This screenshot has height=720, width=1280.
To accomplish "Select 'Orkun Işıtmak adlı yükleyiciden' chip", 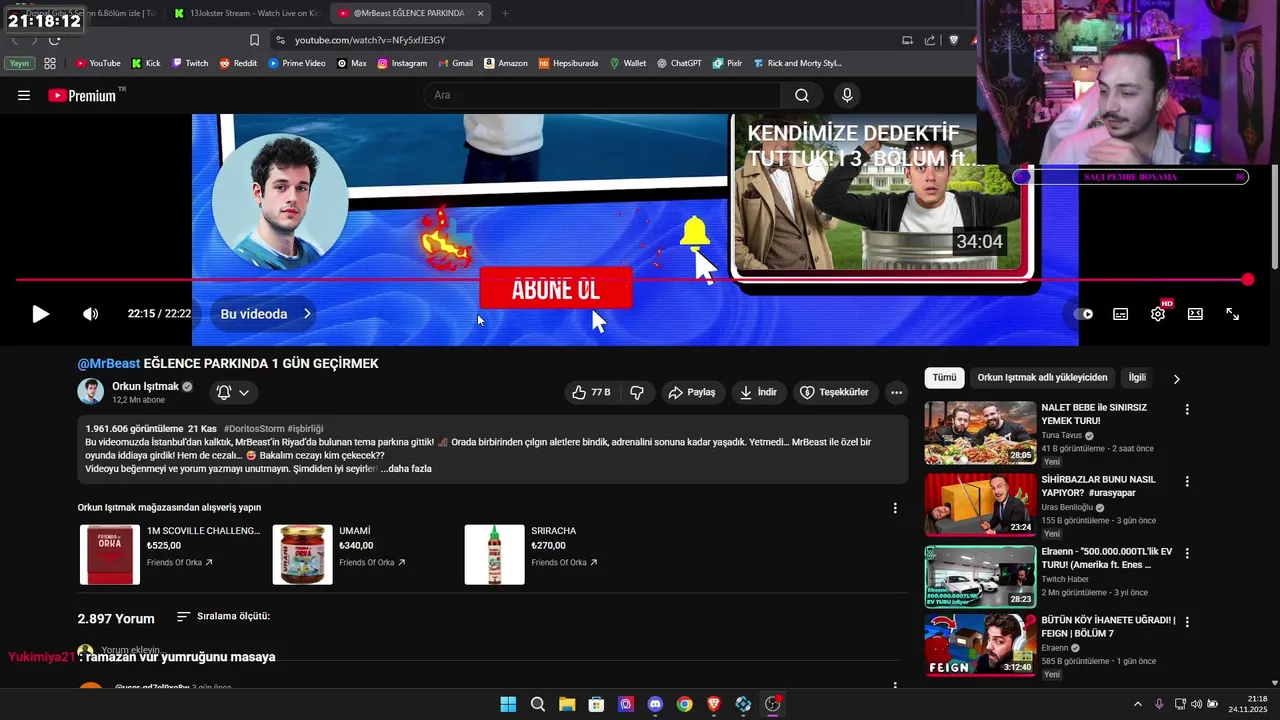I will coord(1042,378).
